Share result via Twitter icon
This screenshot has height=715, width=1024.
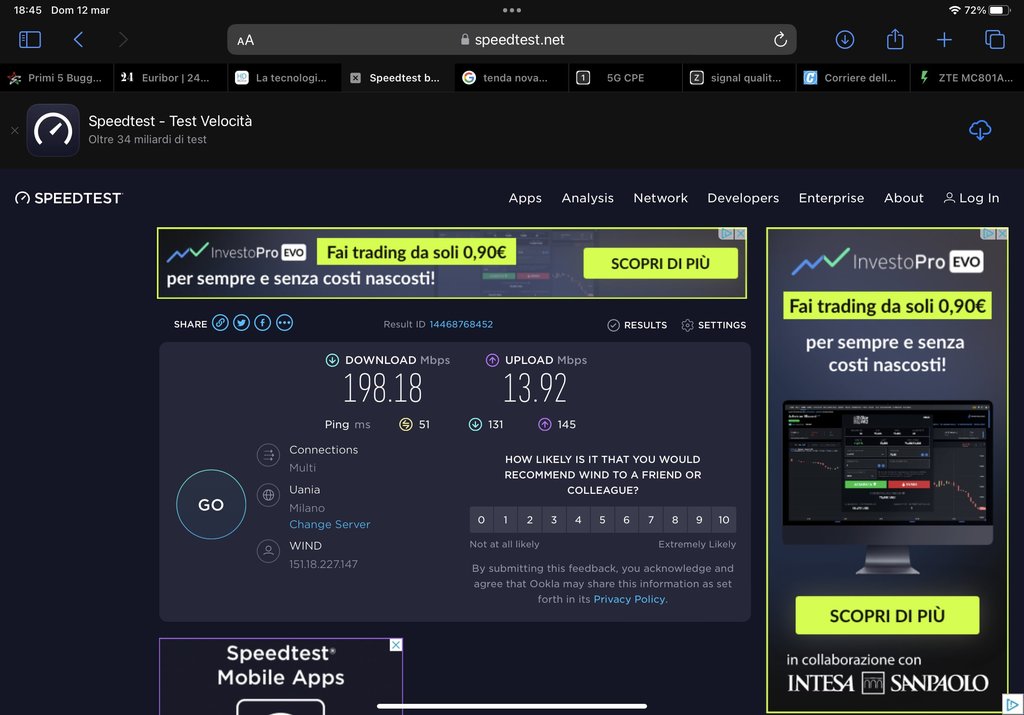click(x=241, y=323)
